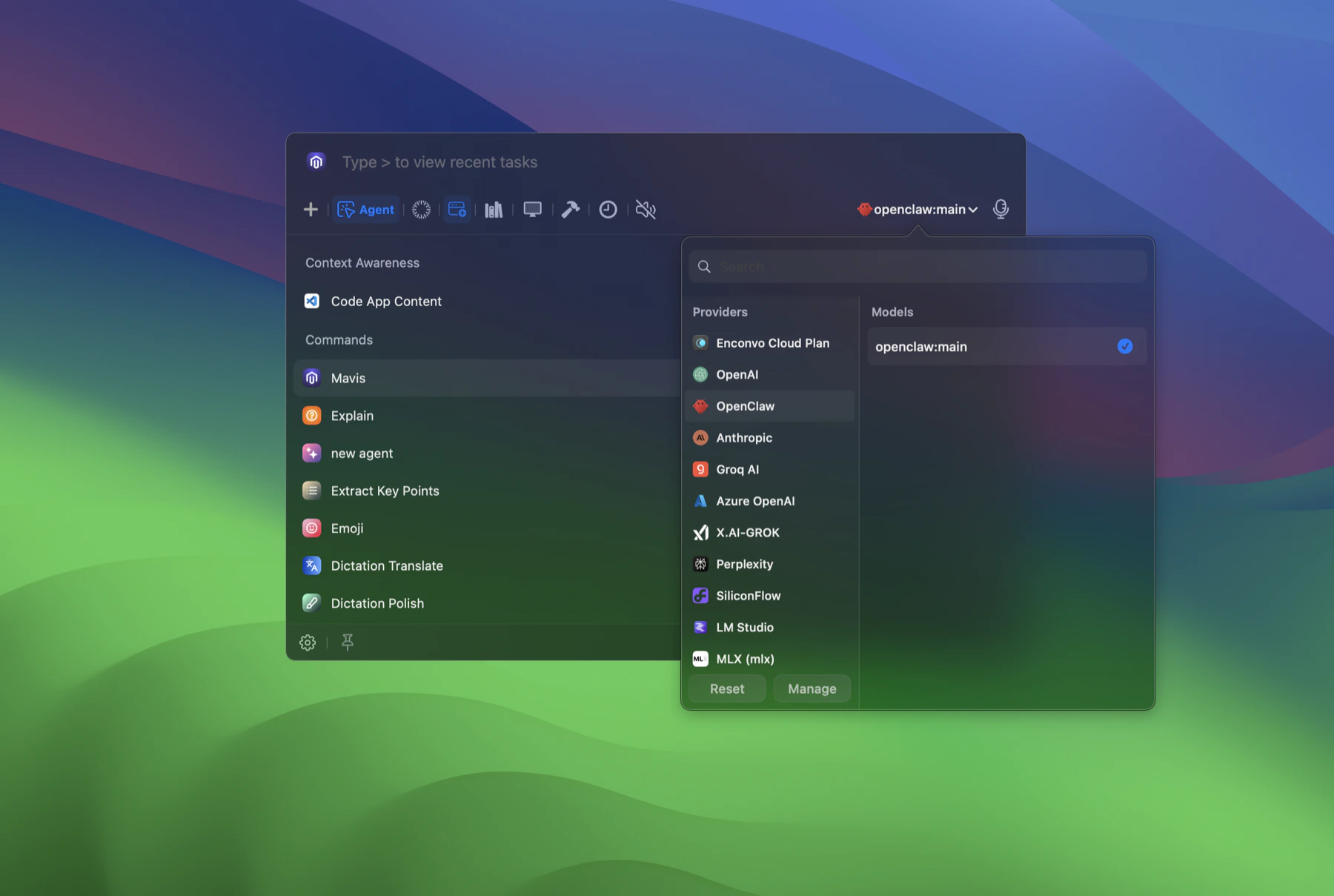
Task: Run the Explain command
Action: [x=487, y=416]
